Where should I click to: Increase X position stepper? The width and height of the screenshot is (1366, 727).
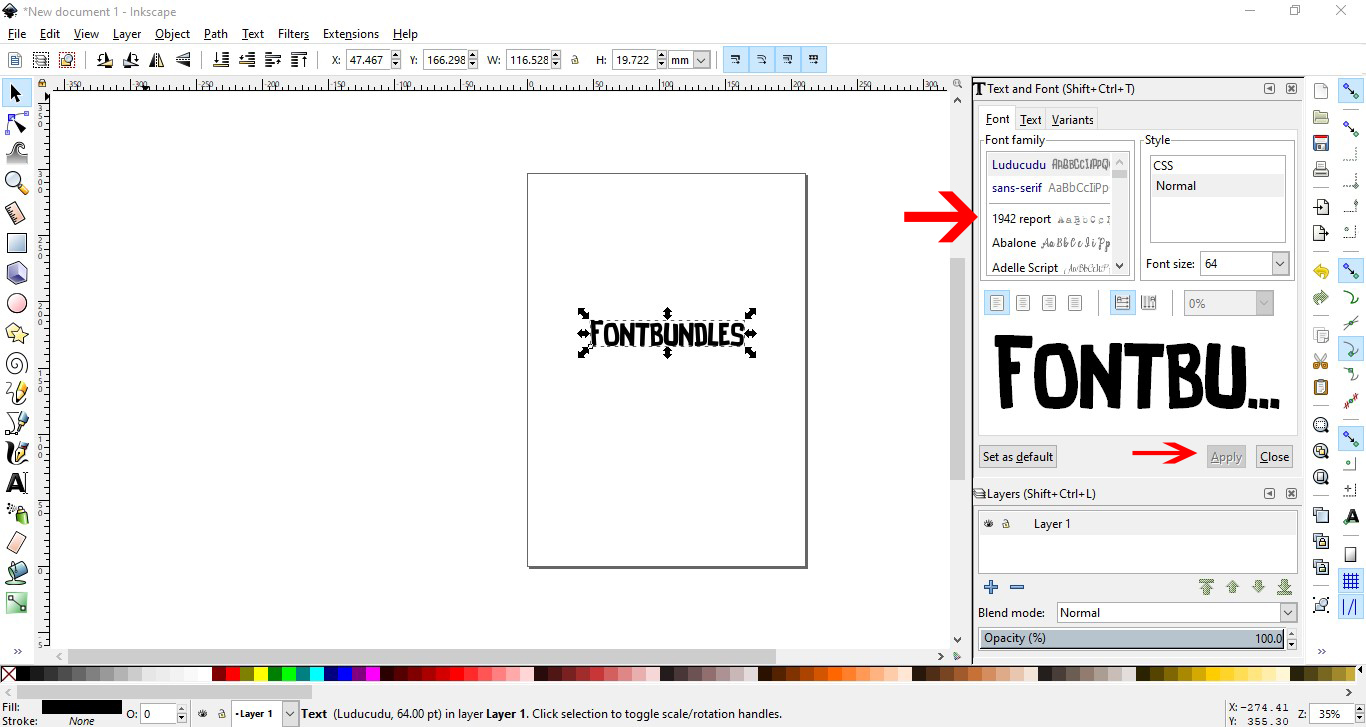(x=396, y=55)
